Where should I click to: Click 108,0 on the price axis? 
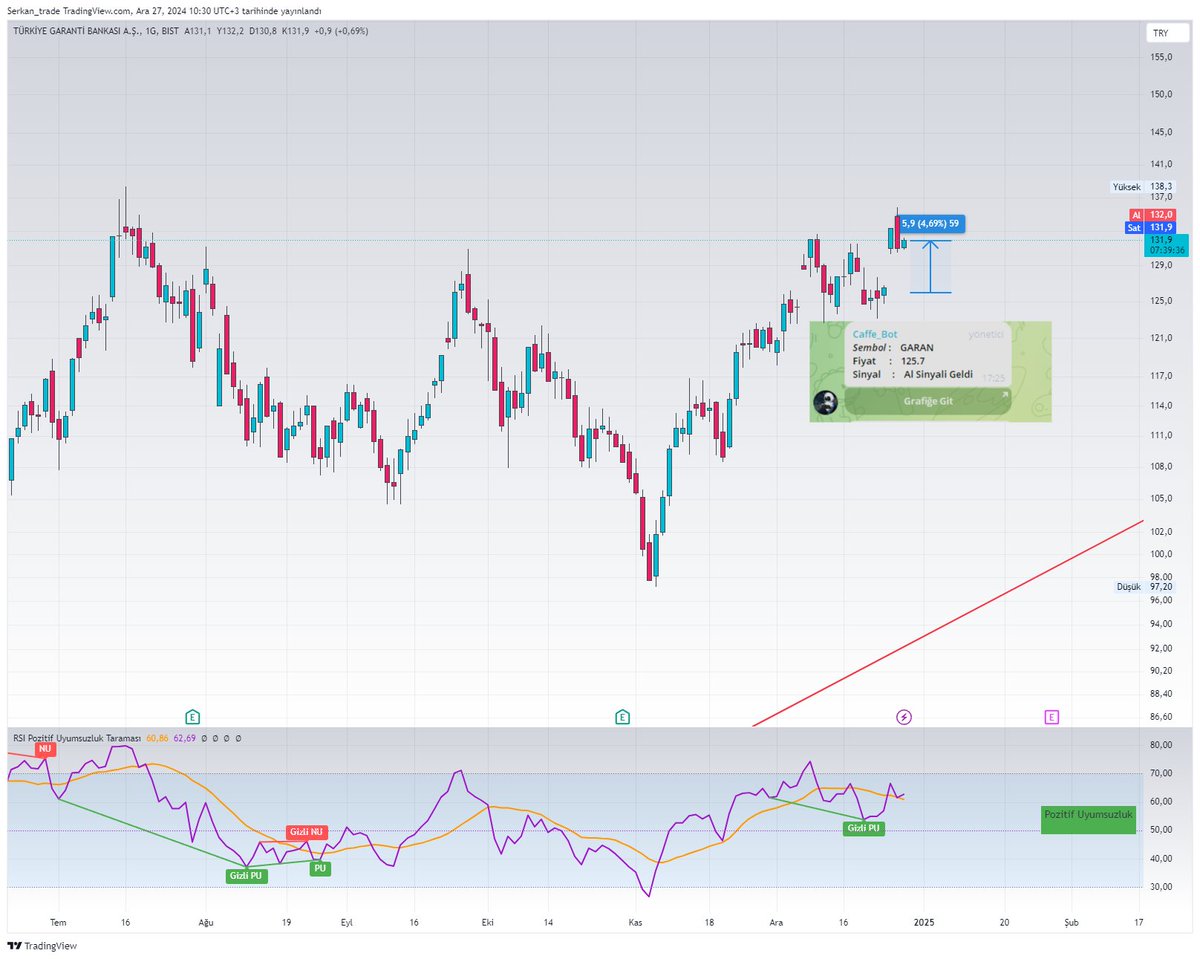coord(1160,466)
